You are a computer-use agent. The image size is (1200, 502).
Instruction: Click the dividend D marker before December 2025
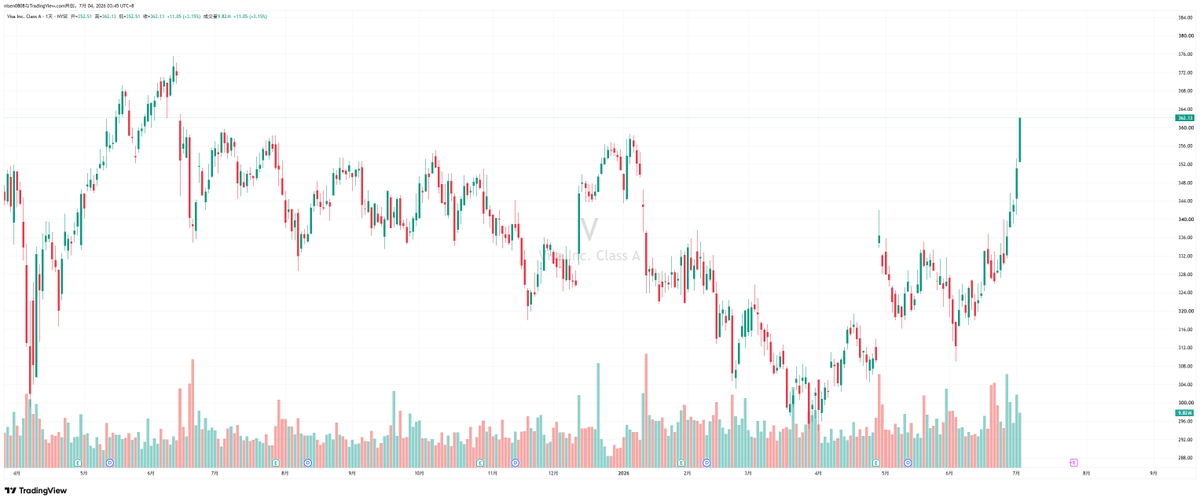click(x=515, y=463)
